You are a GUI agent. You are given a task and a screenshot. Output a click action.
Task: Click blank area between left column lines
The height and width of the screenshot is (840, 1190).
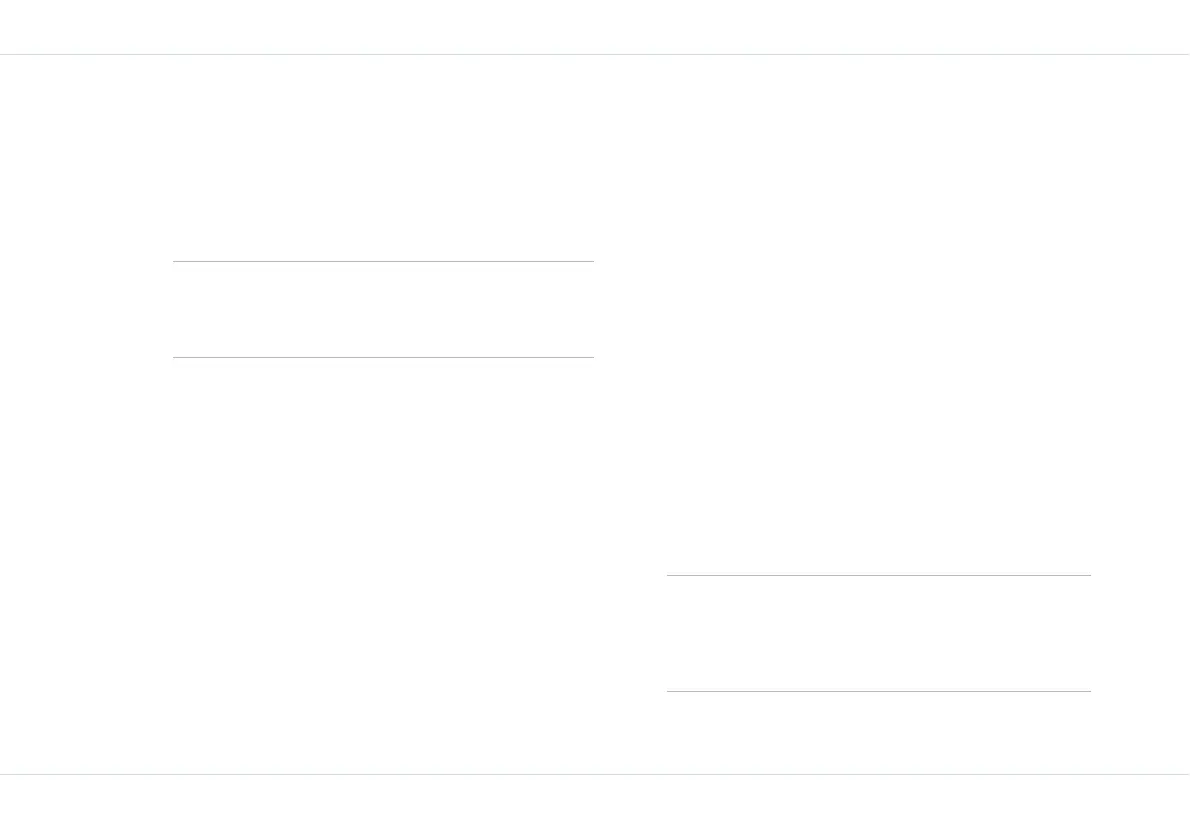pos(383,309)
